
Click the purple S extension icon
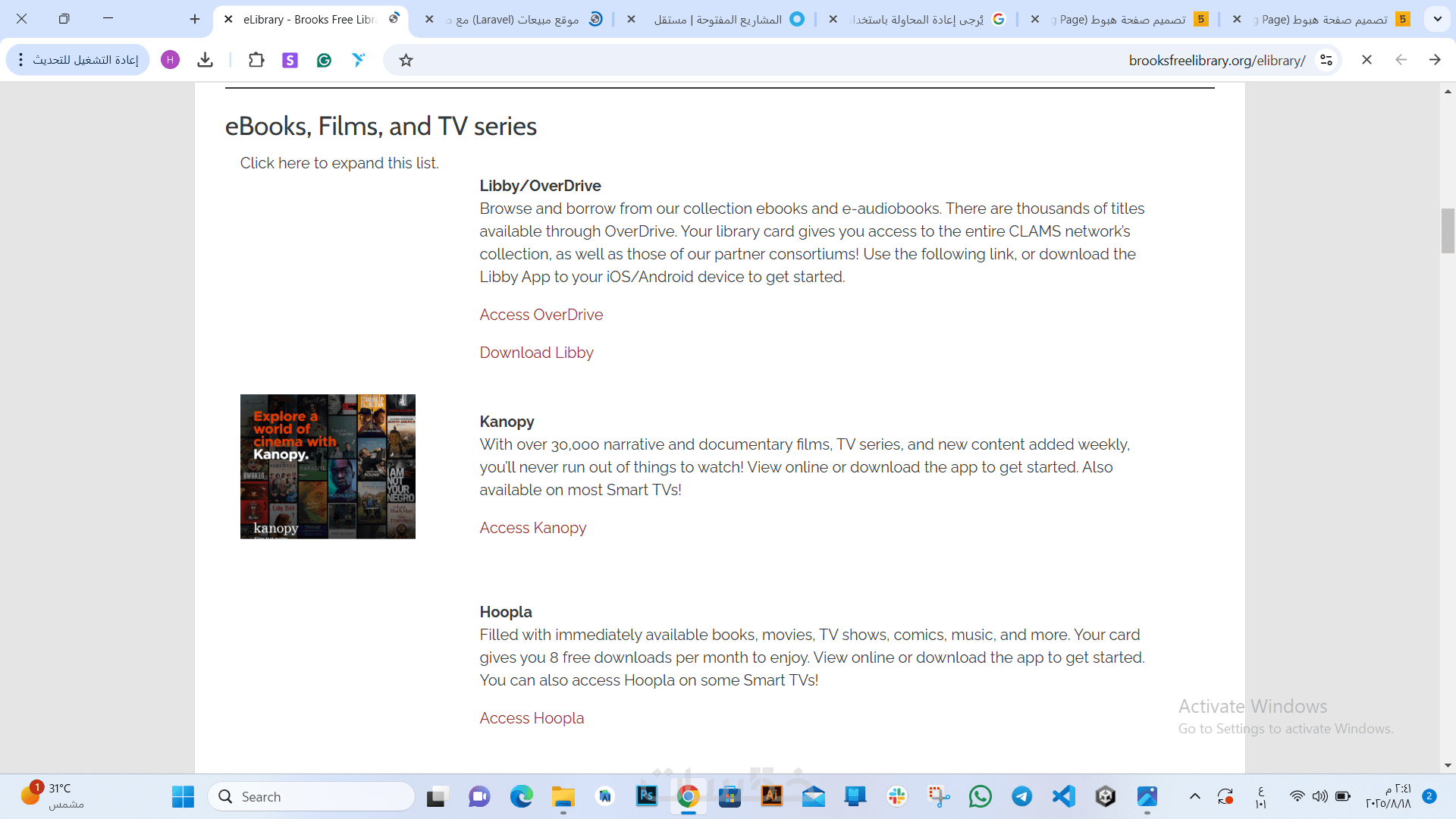[x=290, y=60]
